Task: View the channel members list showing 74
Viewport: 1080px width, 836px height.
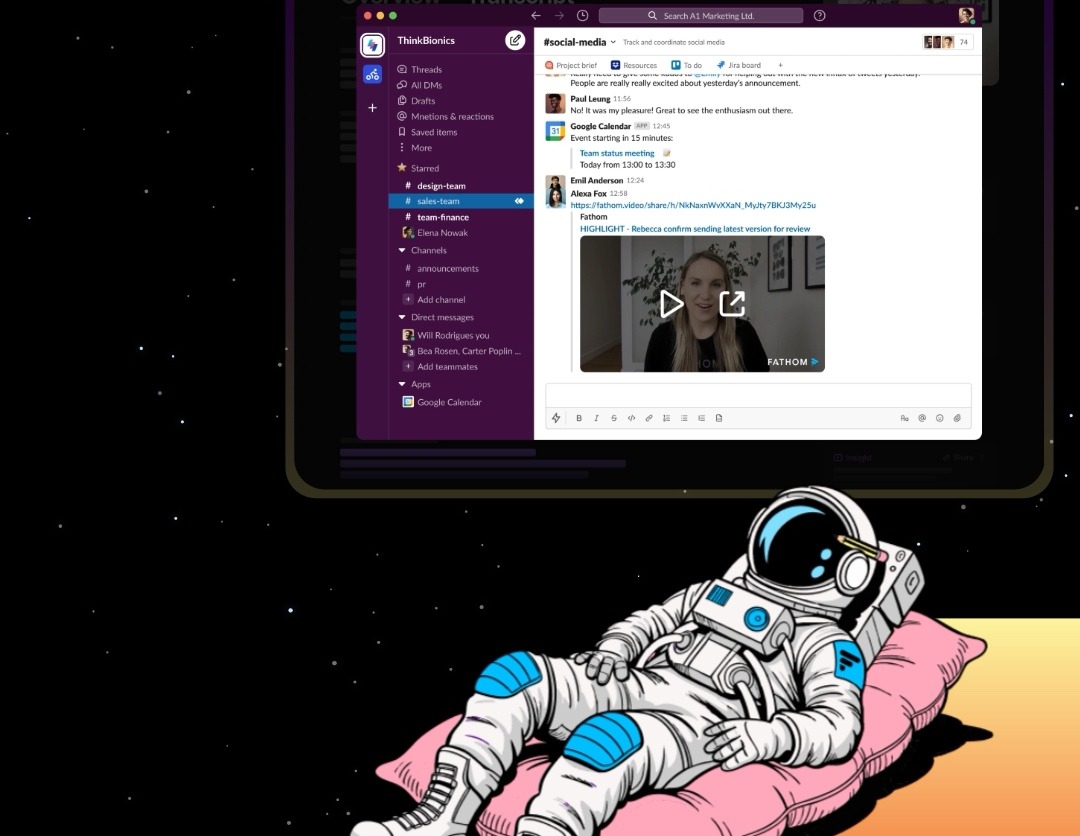Action: 948,42
